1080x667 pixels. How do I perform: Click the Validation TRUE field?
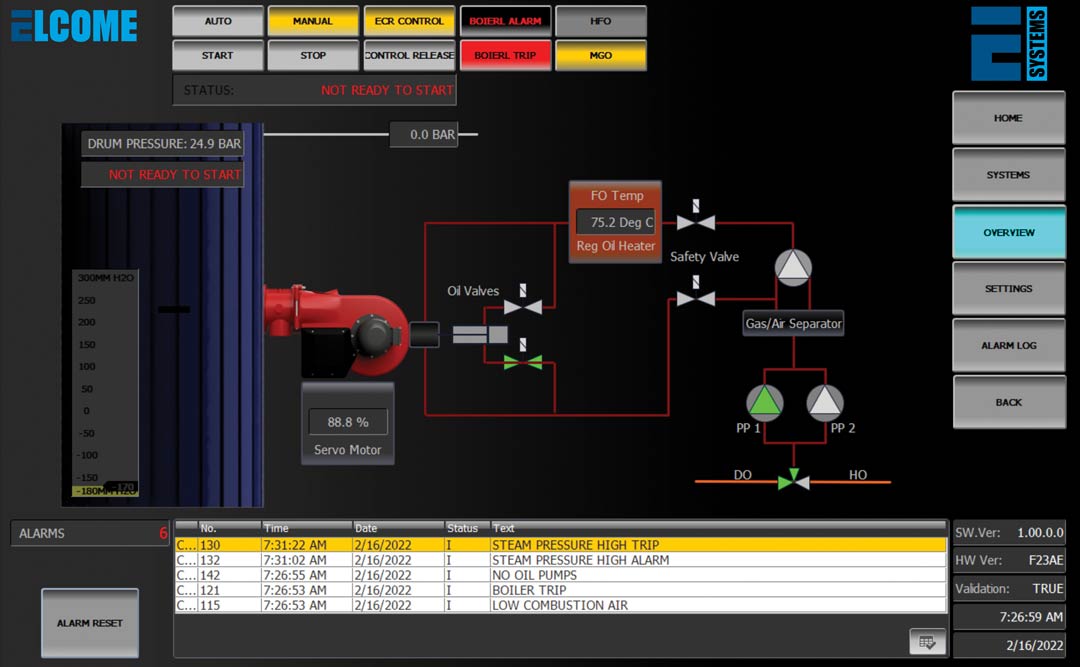coord(1009,588)
